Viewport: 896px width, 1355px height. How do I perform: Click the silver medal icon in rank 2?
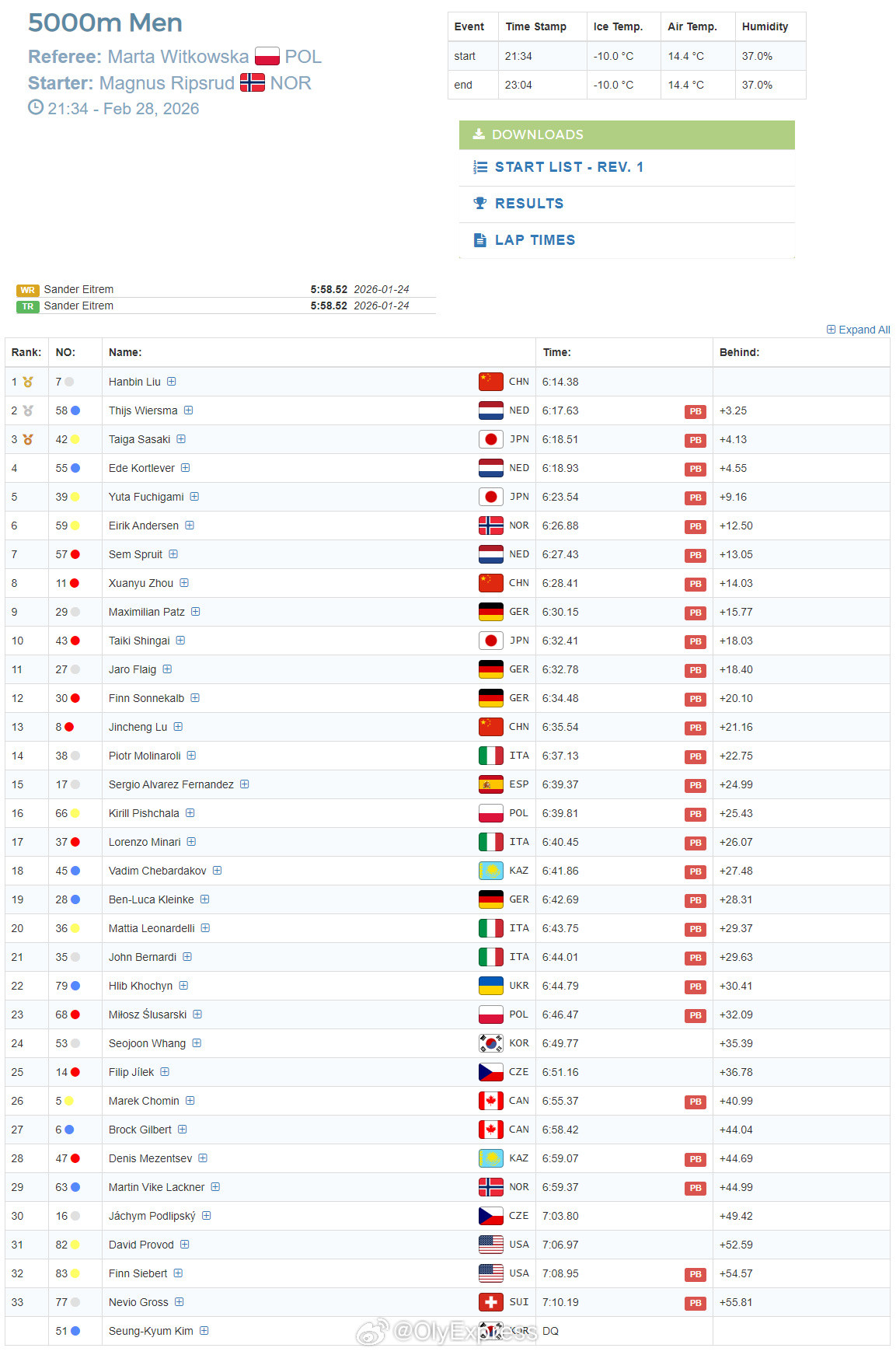pyautogui.click(x=28, y=410)
